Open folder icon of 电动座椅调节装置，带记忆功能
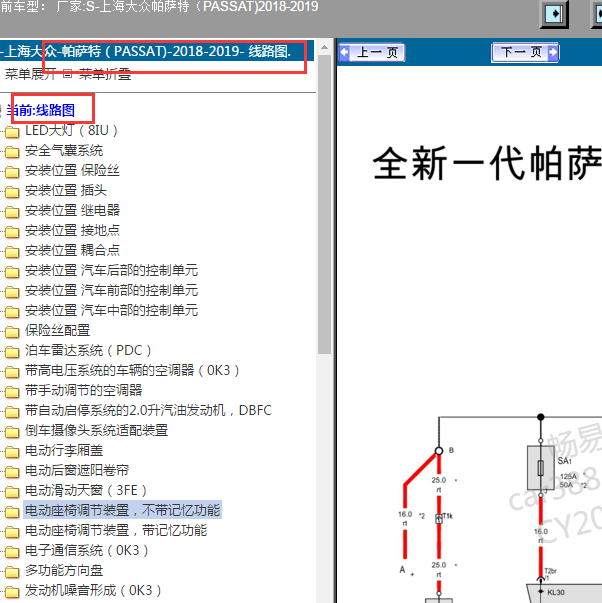This screenshot has width=602, height=603. pyautogui.click(x=12, y=532)
